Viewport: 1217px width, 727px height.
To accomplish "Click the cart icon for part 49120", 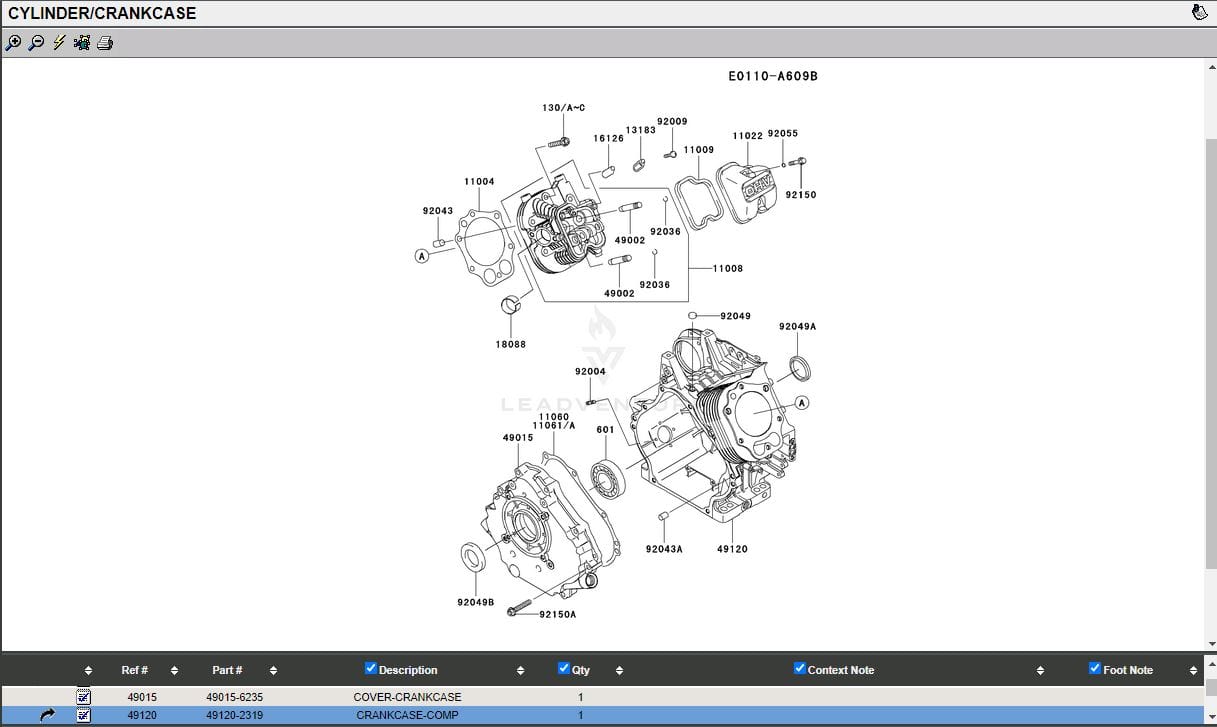I will [x=84, y=715].
